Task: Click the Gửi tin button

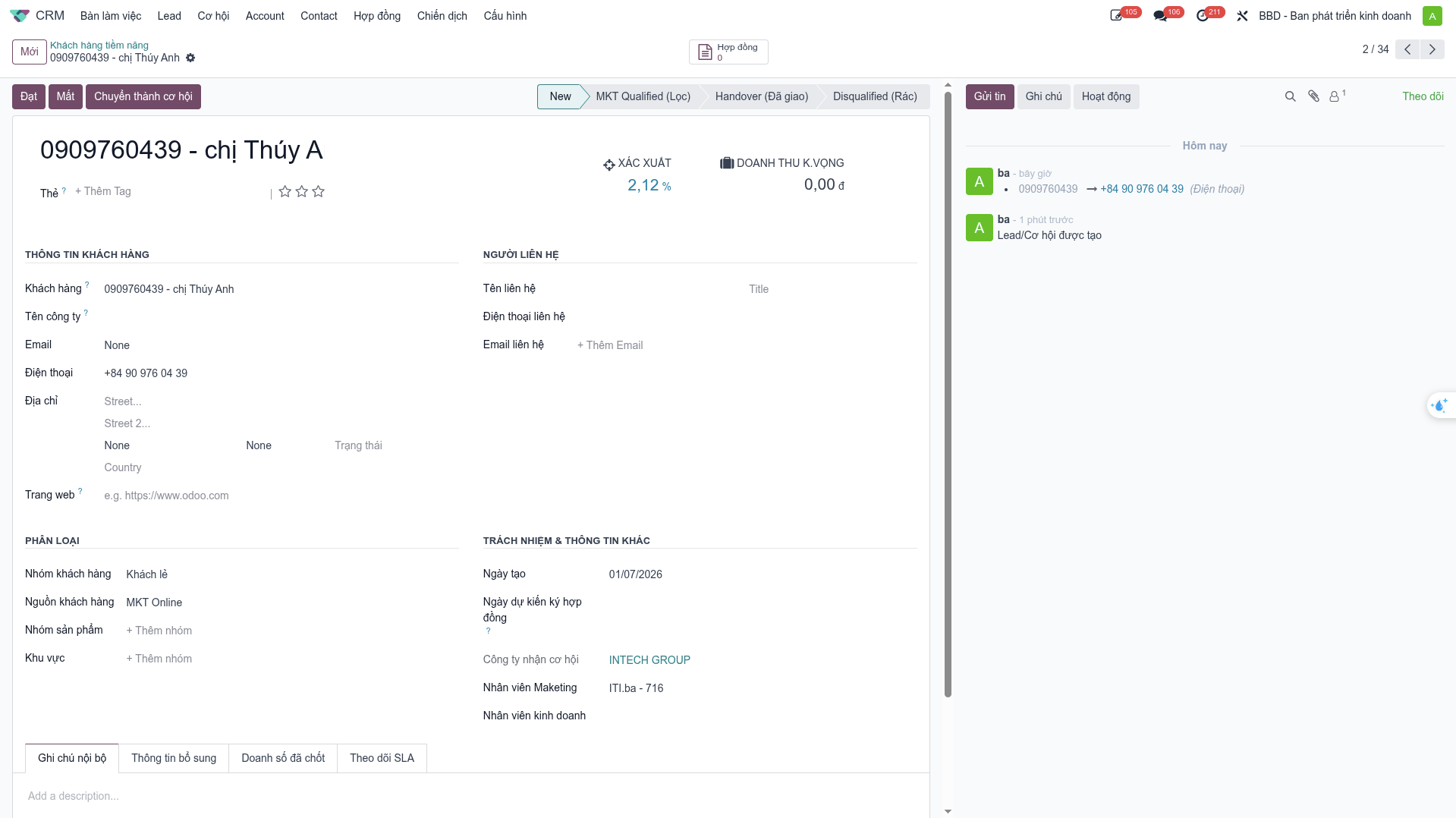Action: [989, 96]
